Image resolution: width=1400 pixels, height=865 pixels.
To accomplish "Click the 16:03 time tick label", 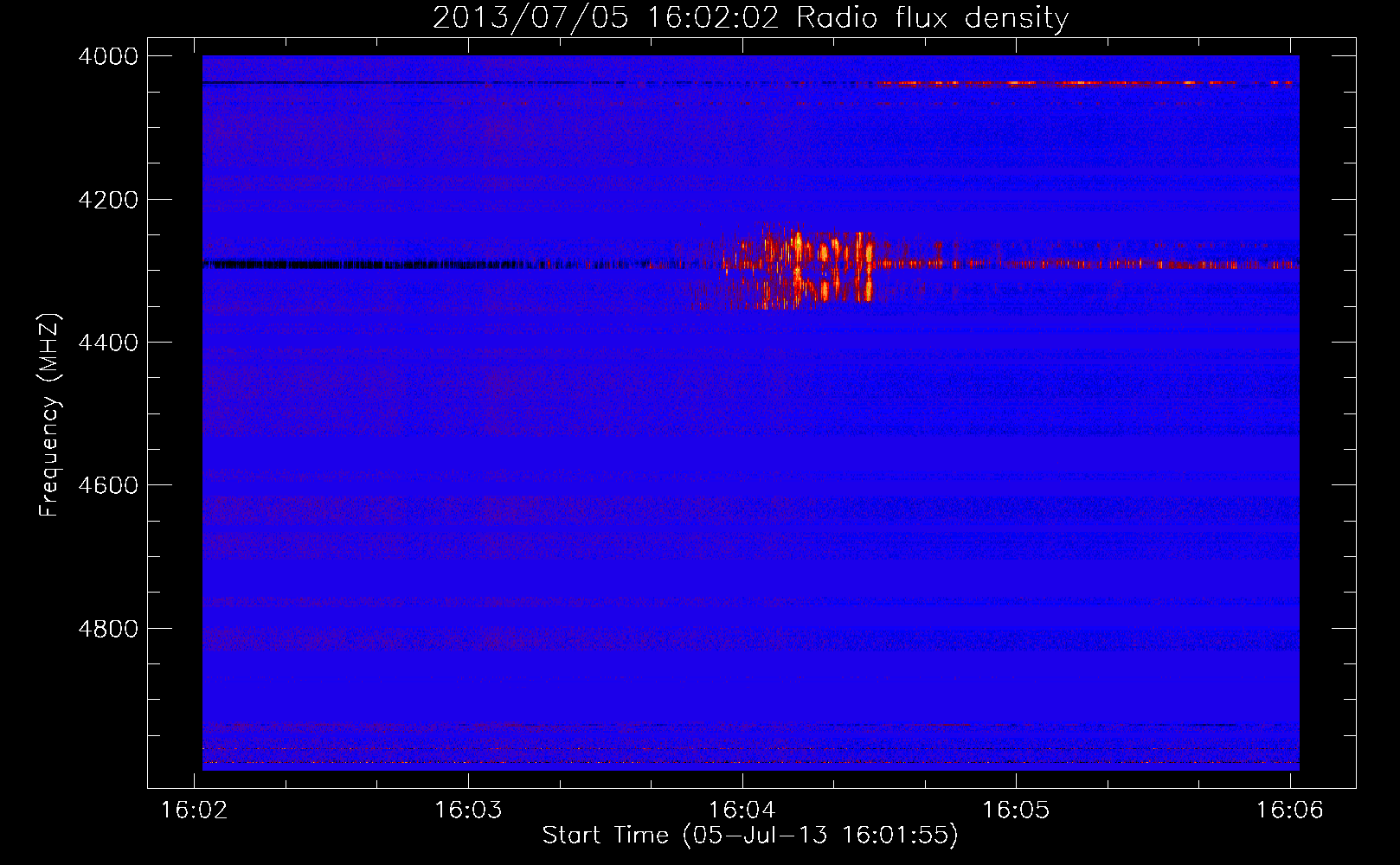I will coord(468,810).
